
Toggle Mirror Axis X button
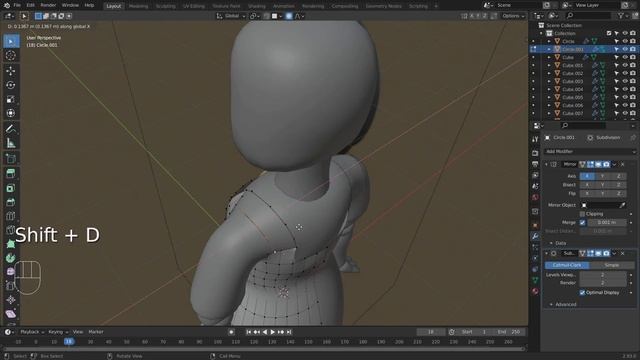(x=587, y=176)
